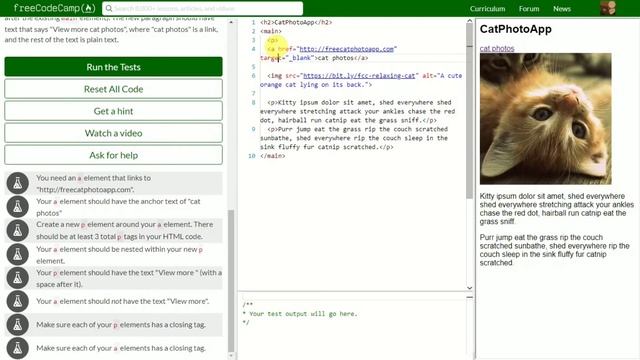Open the user profile avatar

tap(608, 8)
